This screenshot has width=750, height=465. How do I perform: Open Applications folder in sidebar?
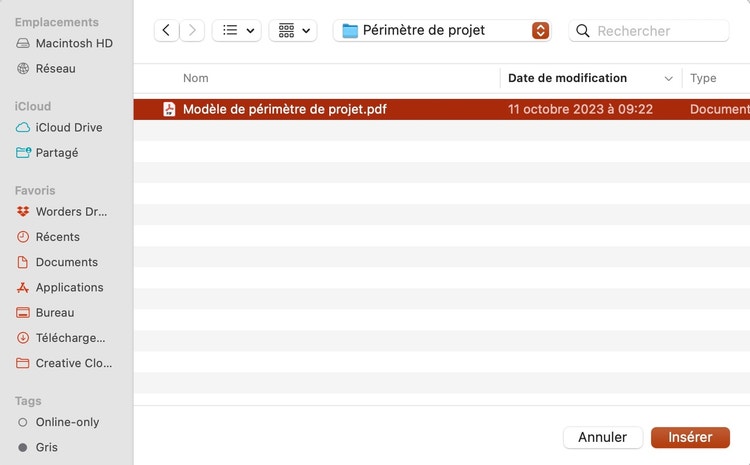click(x=69, y=287)
